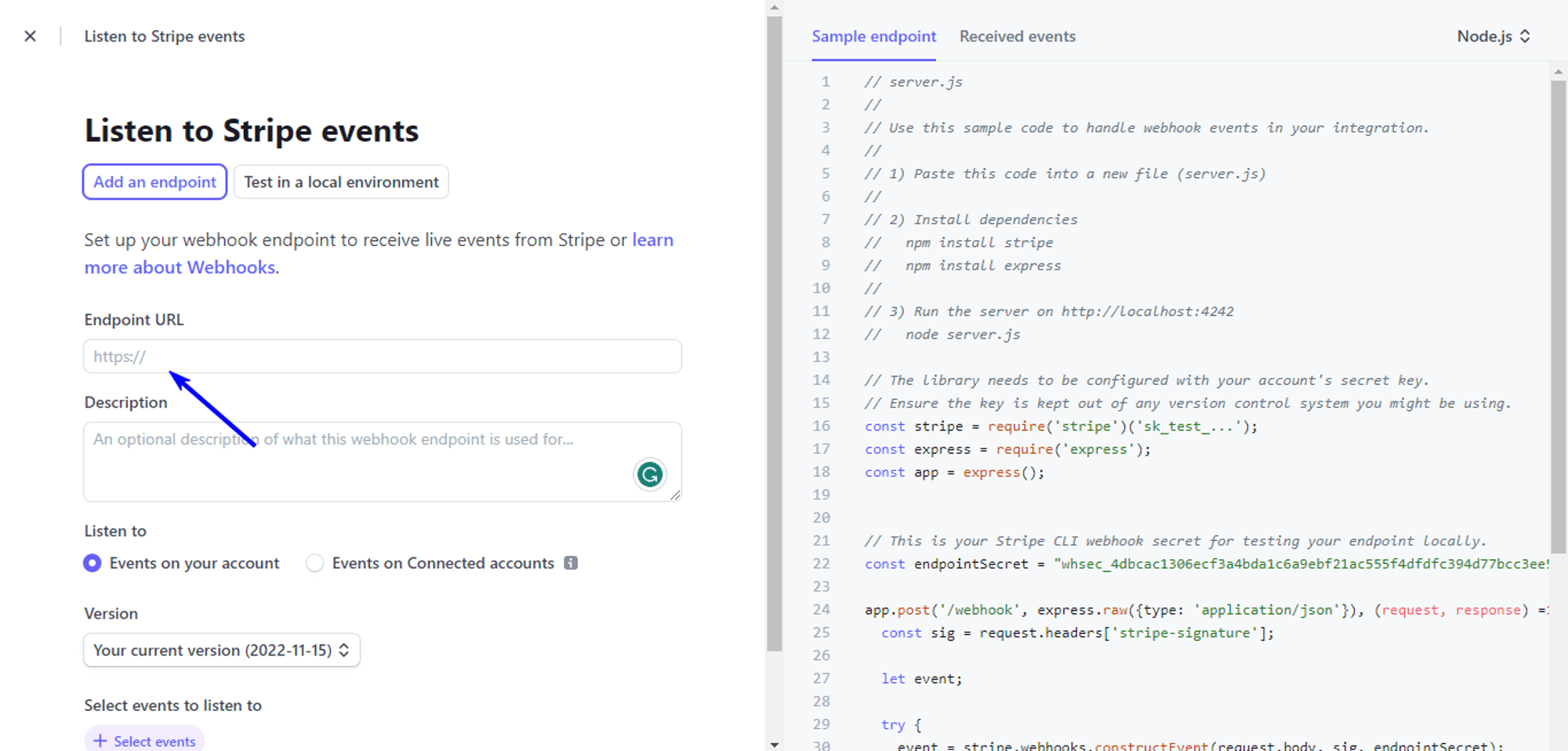This screenshot has width=1568, height=751.
Task: Click the left pane scroll-up arrow
Action: (775, 8)
